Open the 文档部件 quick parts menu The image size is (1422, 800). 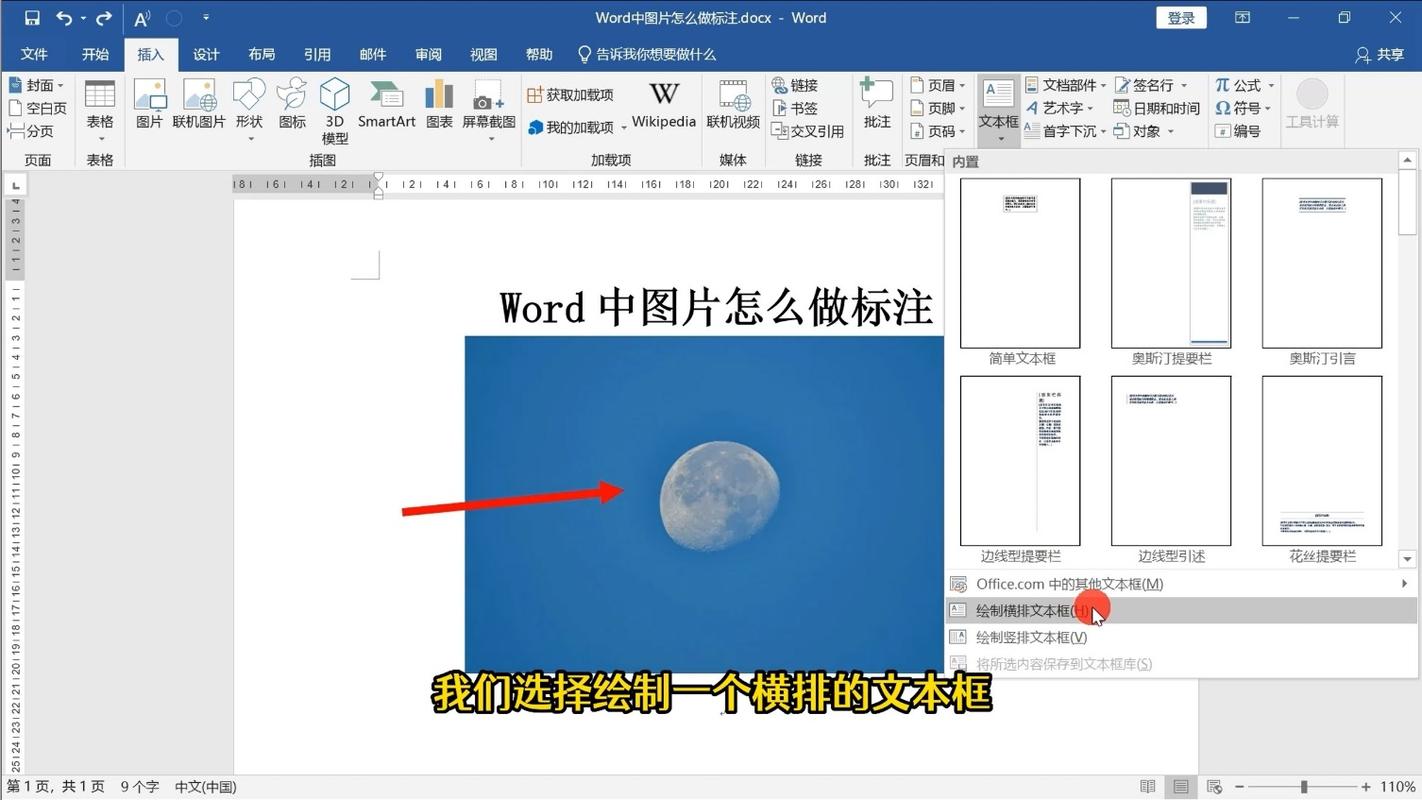coord(1066,85)
